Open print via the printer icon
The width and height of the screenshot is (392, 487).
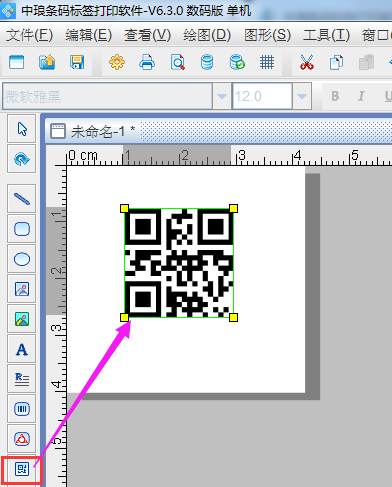pos(147,62)
